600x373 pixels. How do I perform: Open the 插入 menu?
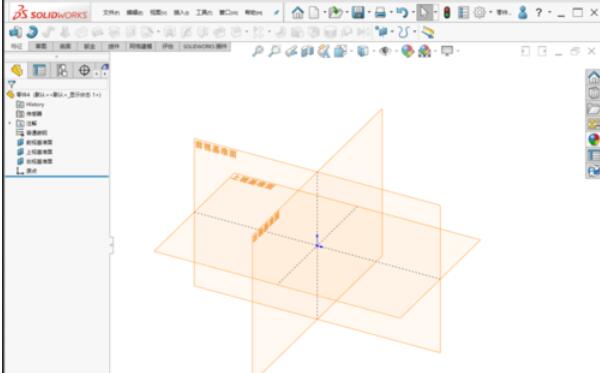[181, 13]
